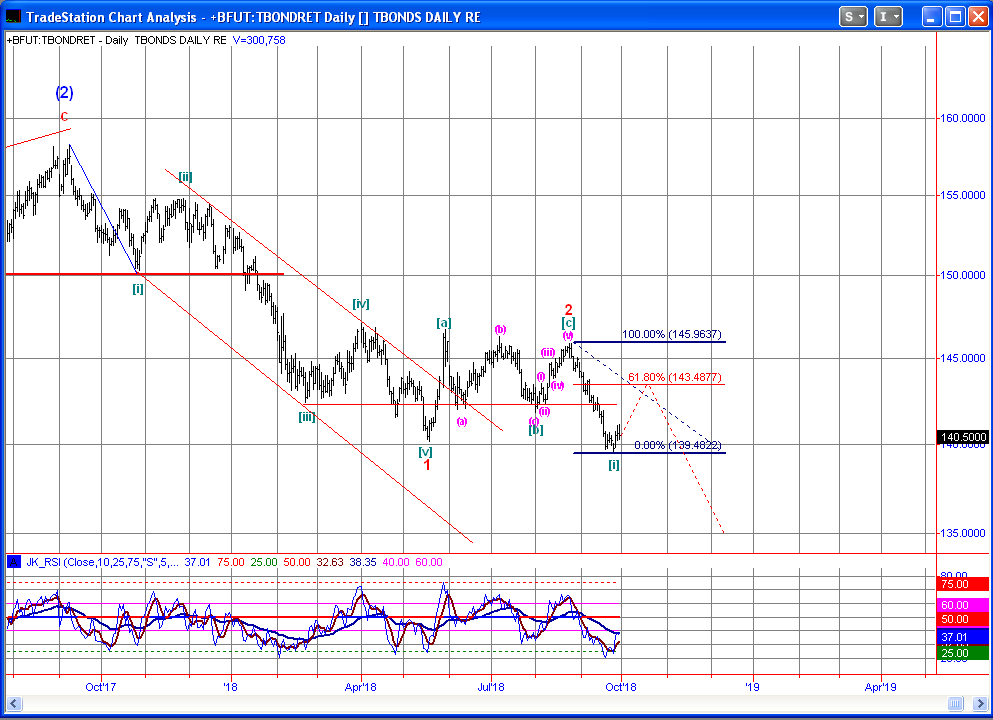Select the [i] label beneath the 0.00% retracement line
993x720 pixels.
(x=614, y=465)
